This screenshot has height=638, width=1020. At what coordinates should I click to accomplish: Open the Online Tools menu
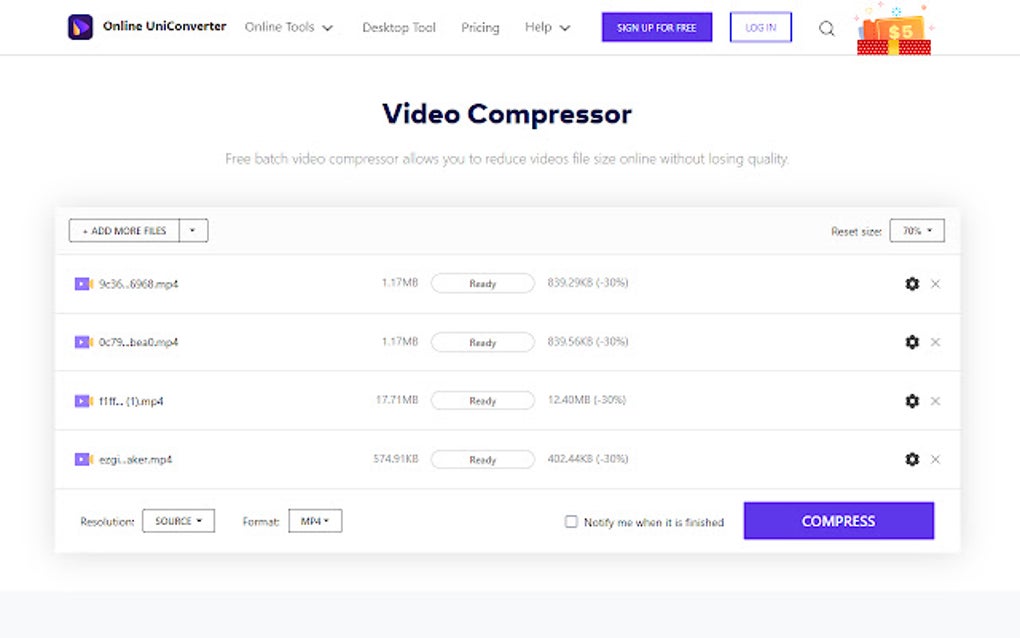coord(289,28)
